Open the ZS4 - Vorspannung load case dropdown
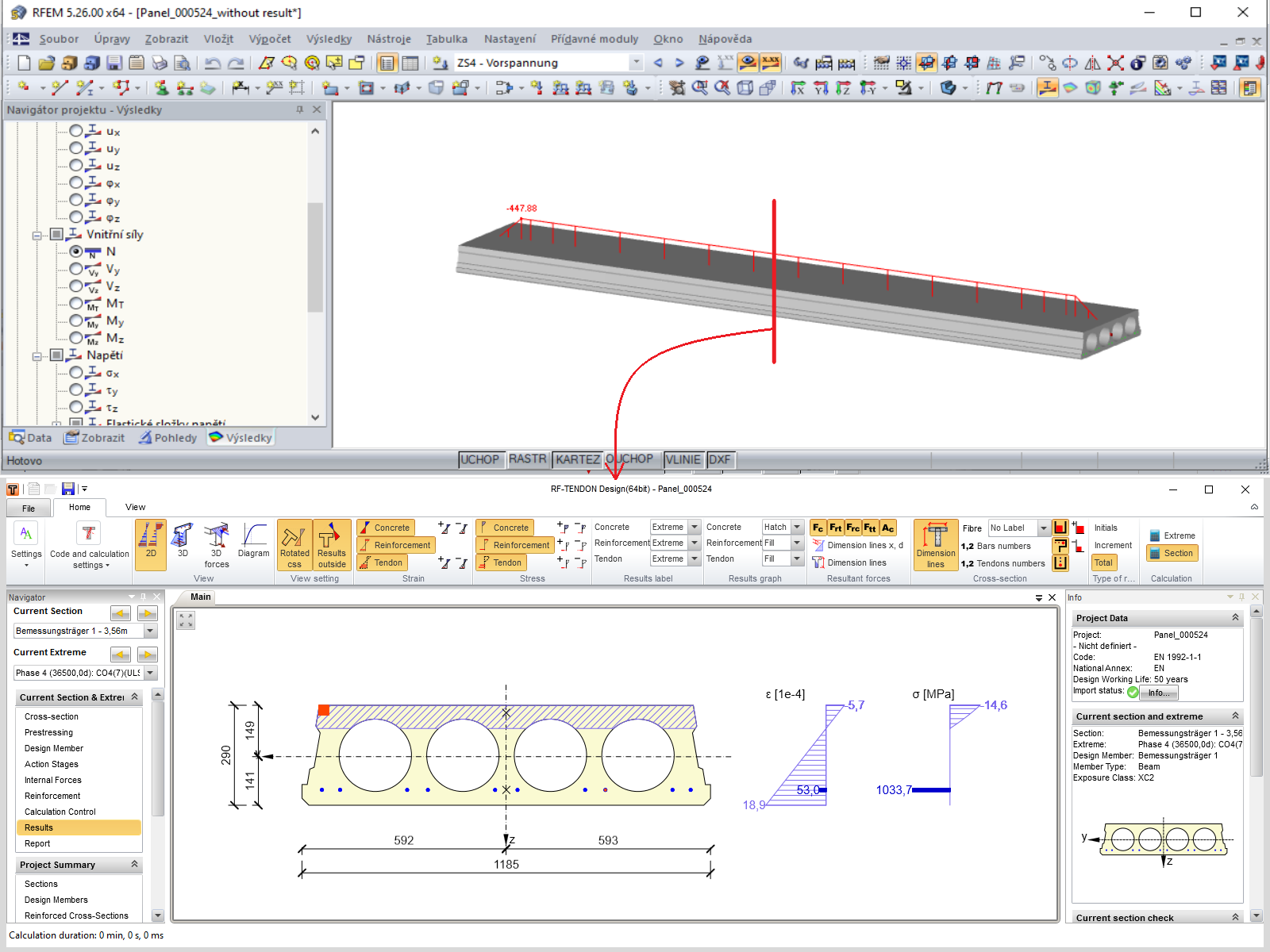This screenshot has height=952, width=1270. [x=636, y=63]
